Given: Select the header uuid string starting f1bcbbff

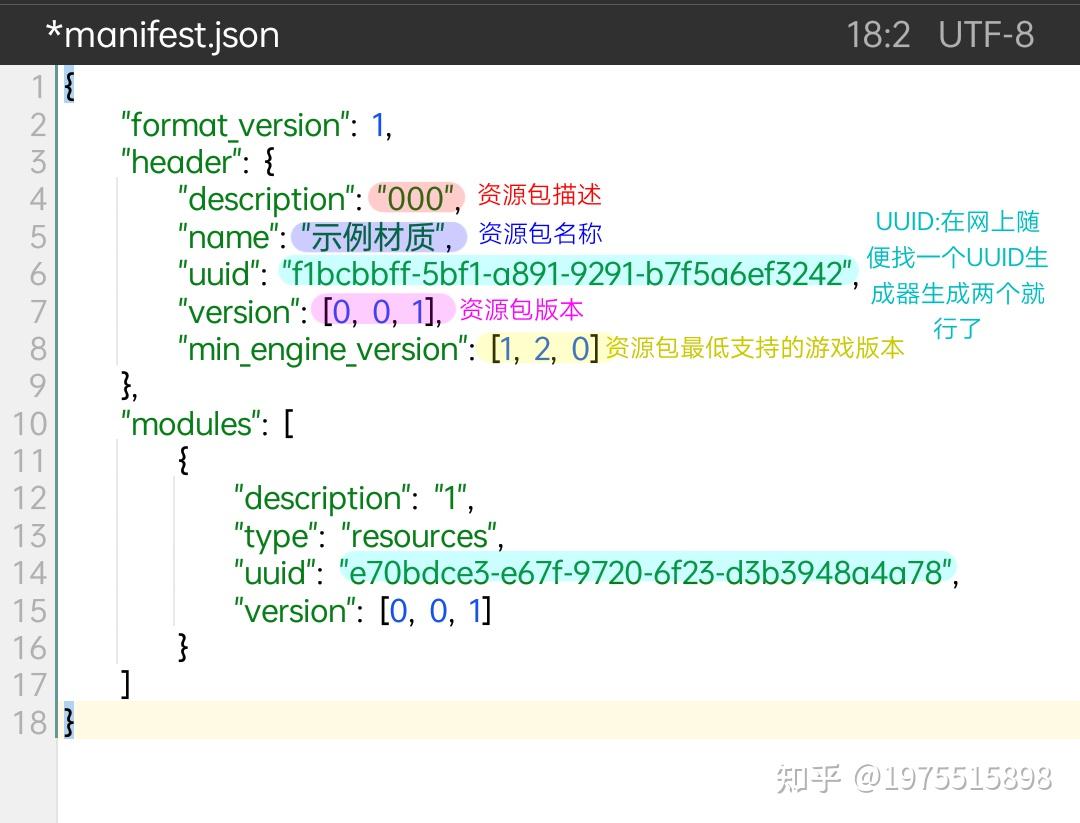Looking at the screenshot, I should 568,273.
